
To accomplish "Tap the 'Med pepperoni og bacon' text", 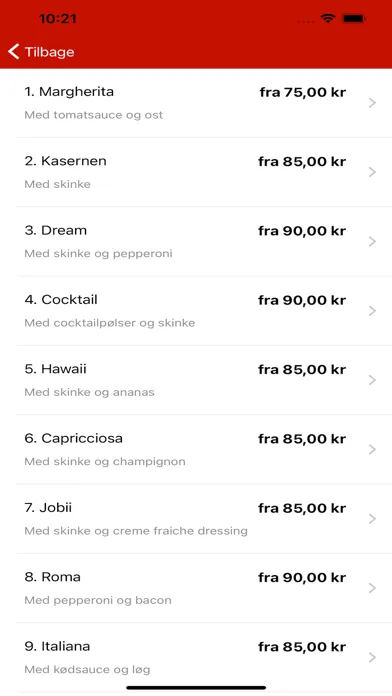I will click(98, 600).
